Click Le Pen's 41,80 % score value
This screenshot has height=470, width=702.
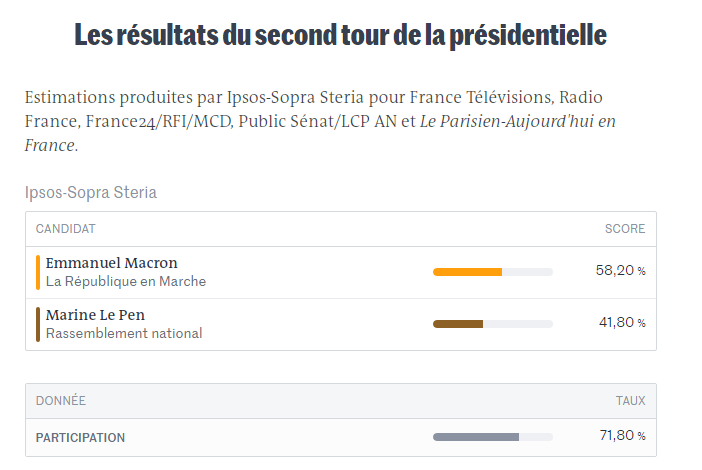(x=620, y=324)
